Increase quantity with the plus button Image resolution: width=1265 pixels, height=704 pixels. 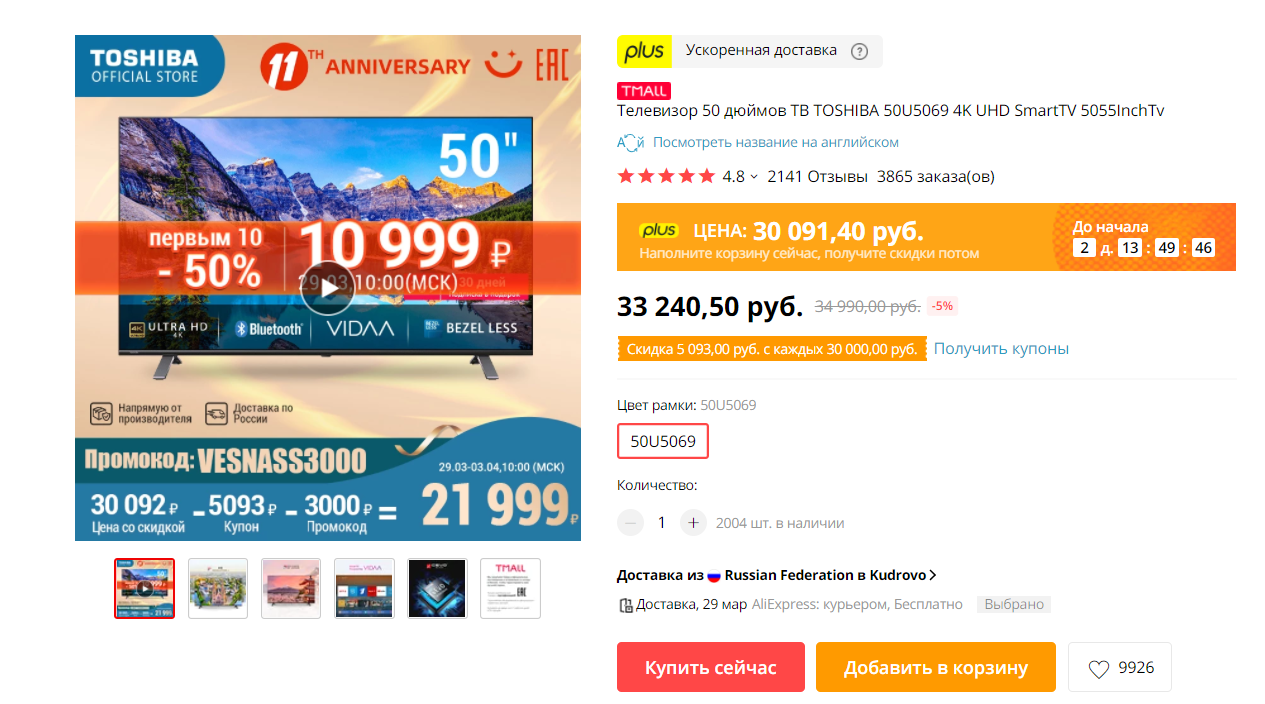click(x=693, y=522)
